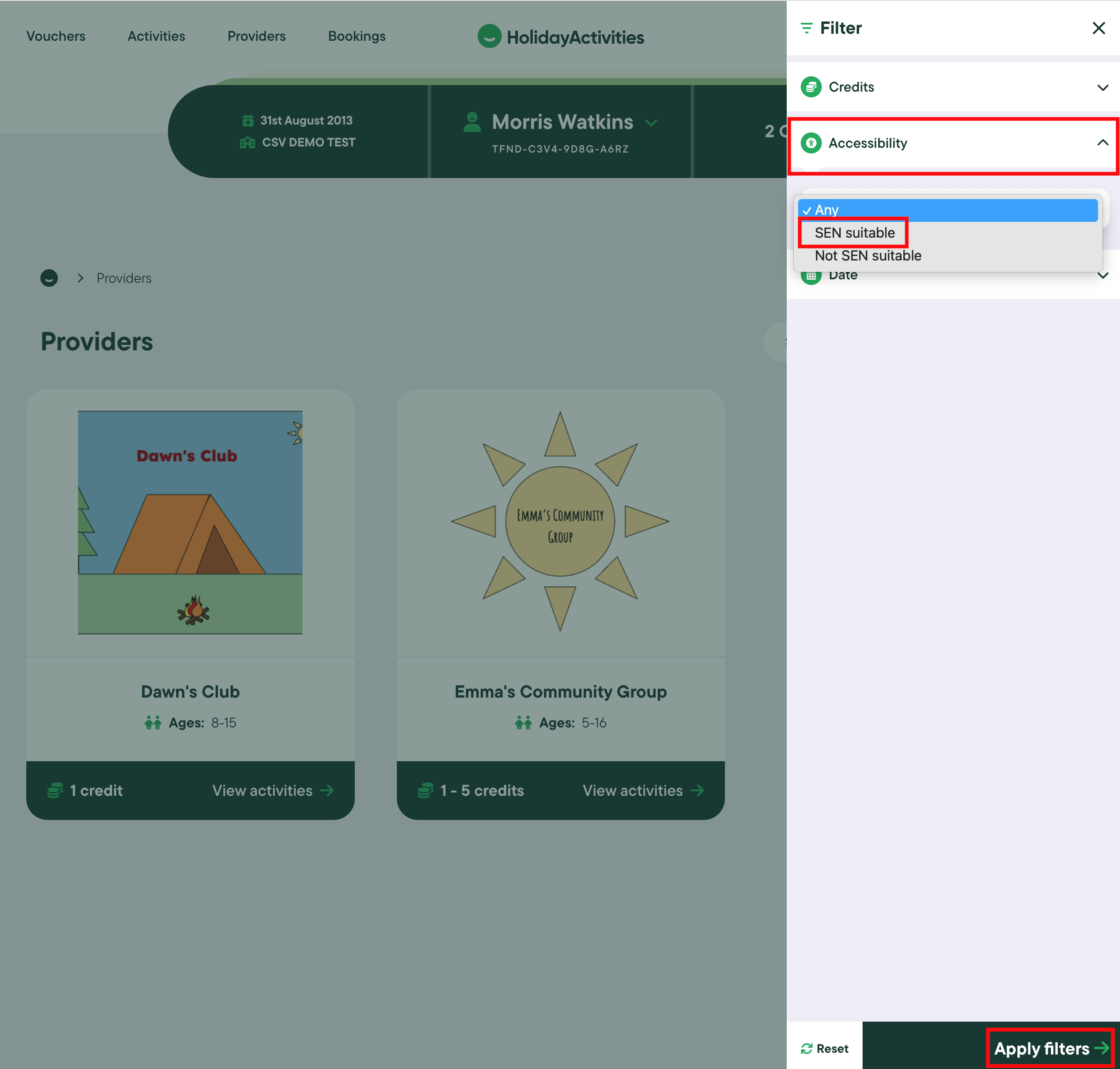Screen dimensions: 1120x1069
Task: Click the green Credits coins icon
Action: [x=810, y=87]
